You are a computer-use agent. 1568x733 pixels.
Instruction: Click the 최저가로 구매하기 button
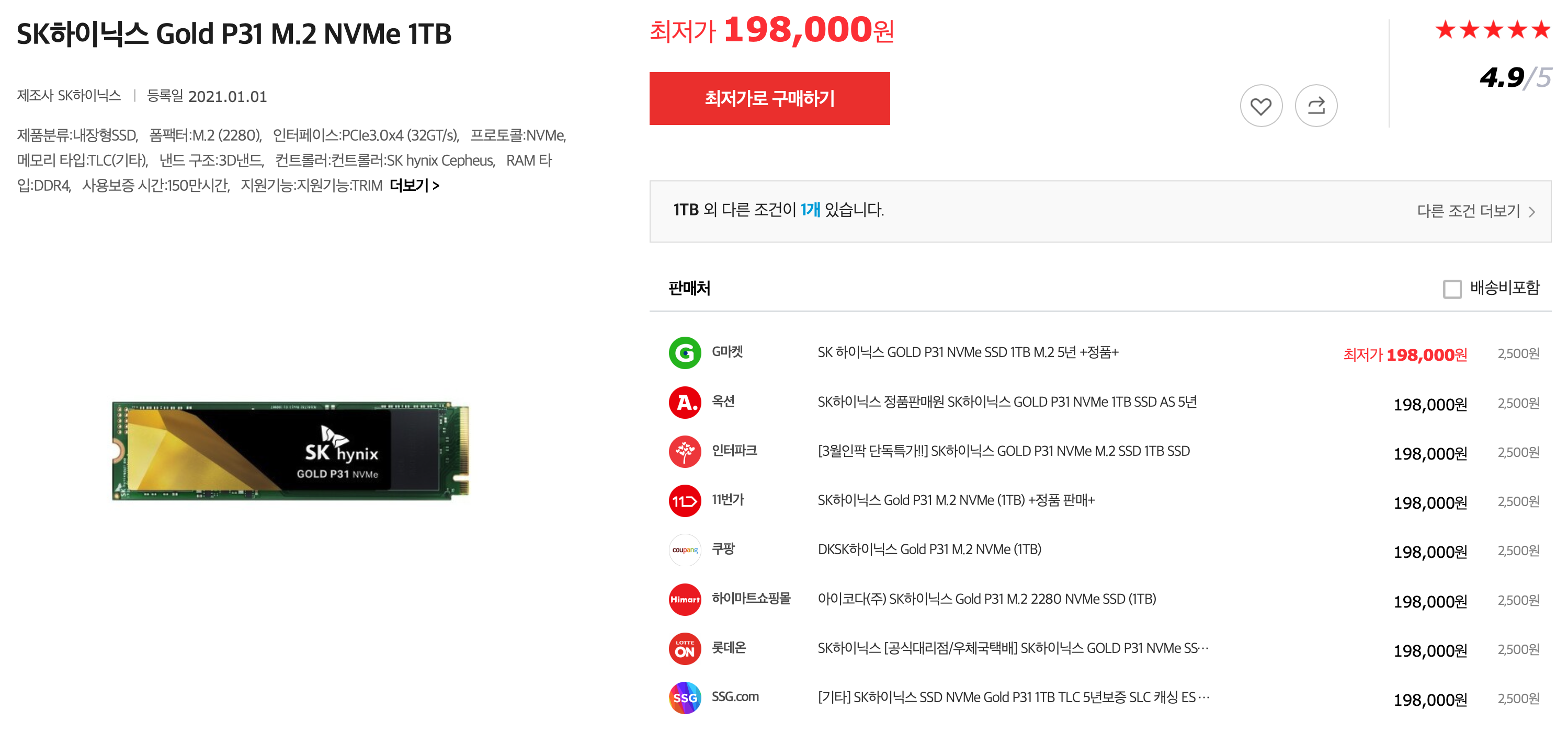coord(769,98)
